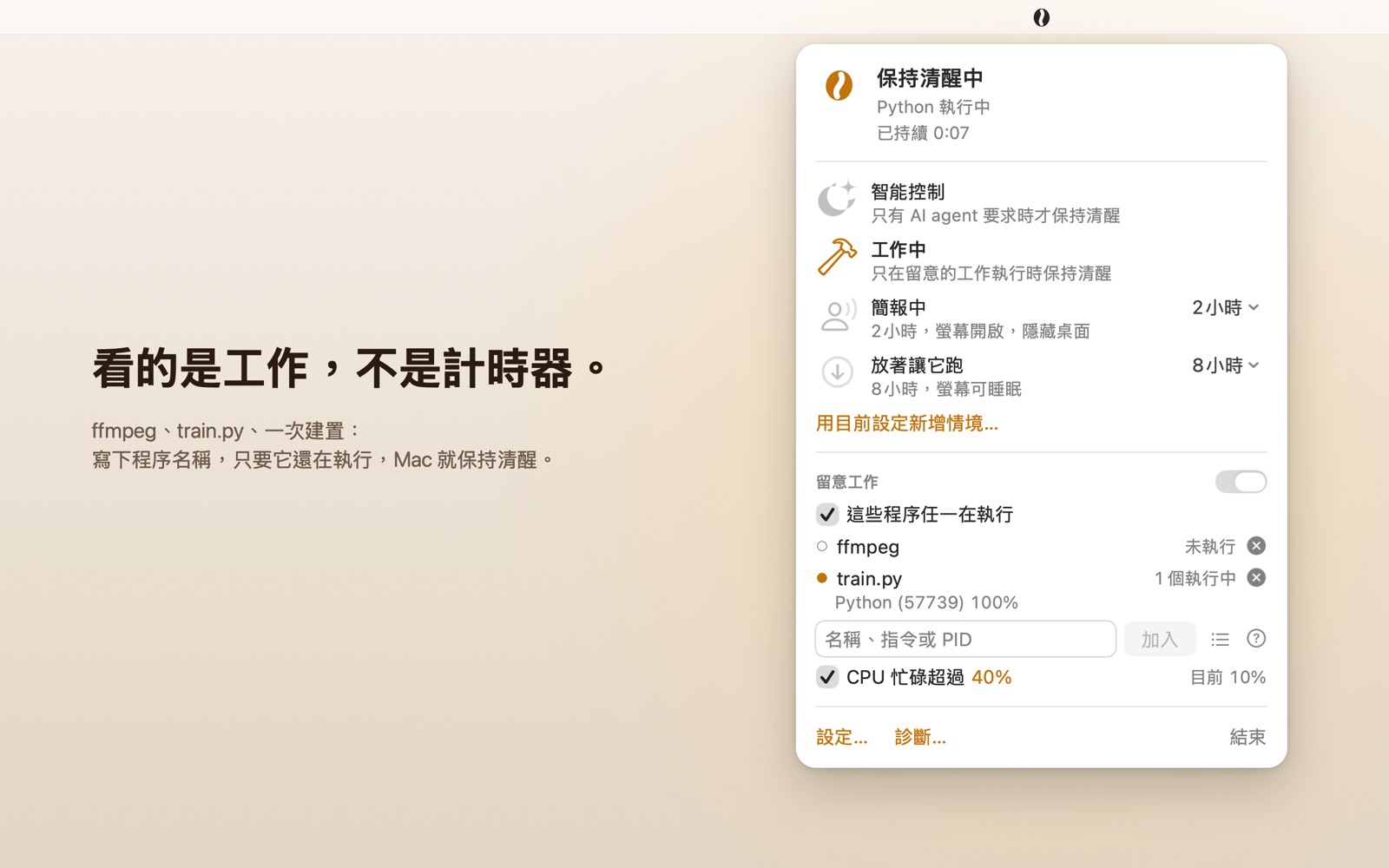Open 診斷... diagnostics
This screenshot has width=1389, height=868.
point(920,737)
